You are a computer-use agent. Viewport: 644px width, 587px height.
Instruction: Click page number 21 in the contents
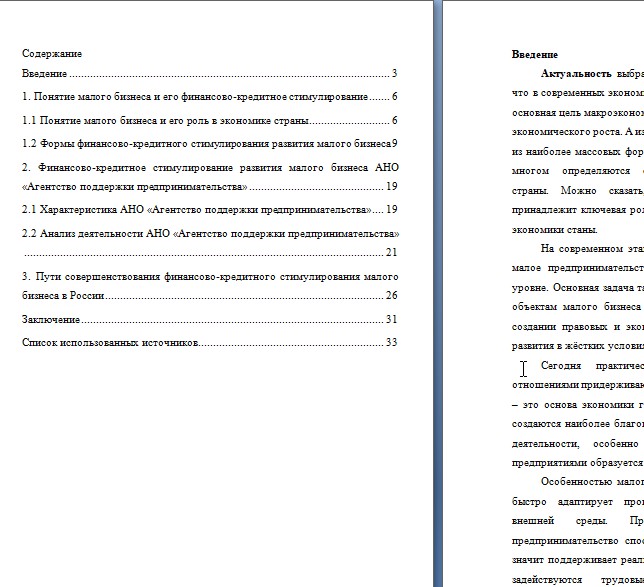pyautogui.click(x=391, y=252)
